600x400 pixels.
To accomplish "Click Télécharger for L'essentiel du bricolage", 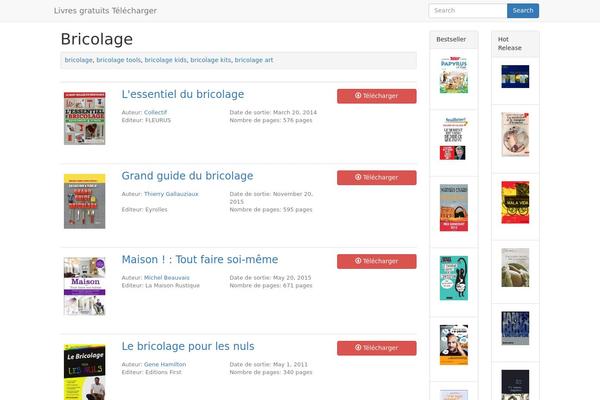I will 377,96.
